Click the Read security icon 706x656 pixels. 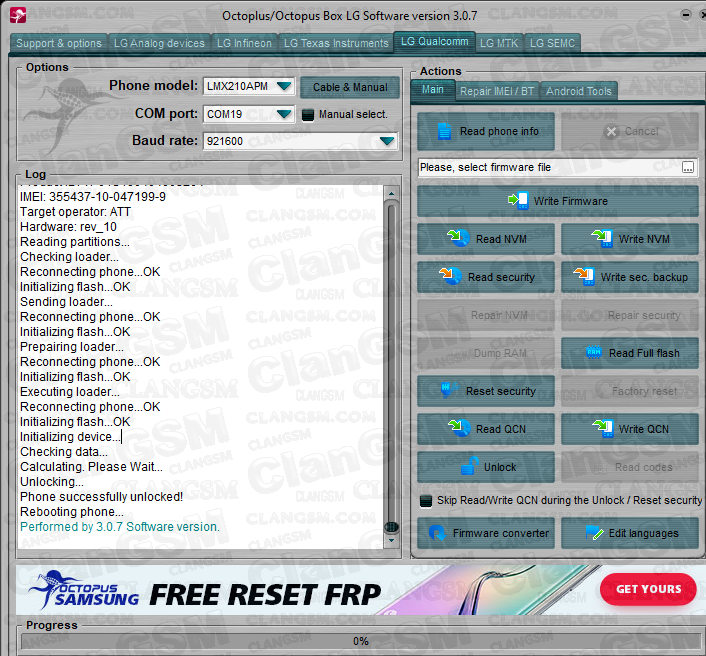(x=451, y=276)
